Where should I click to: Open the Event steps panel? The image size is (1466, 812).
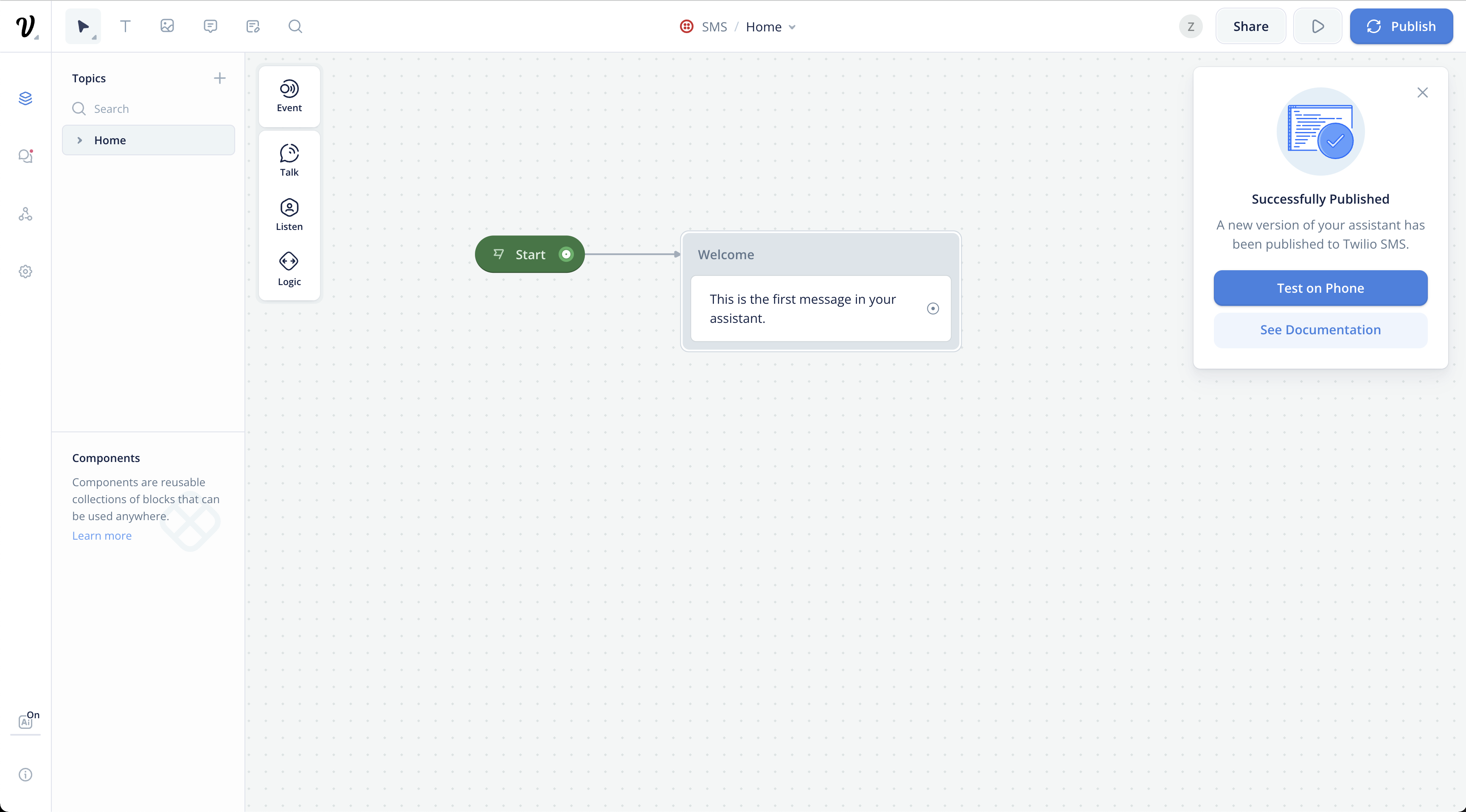pos(289,96)
